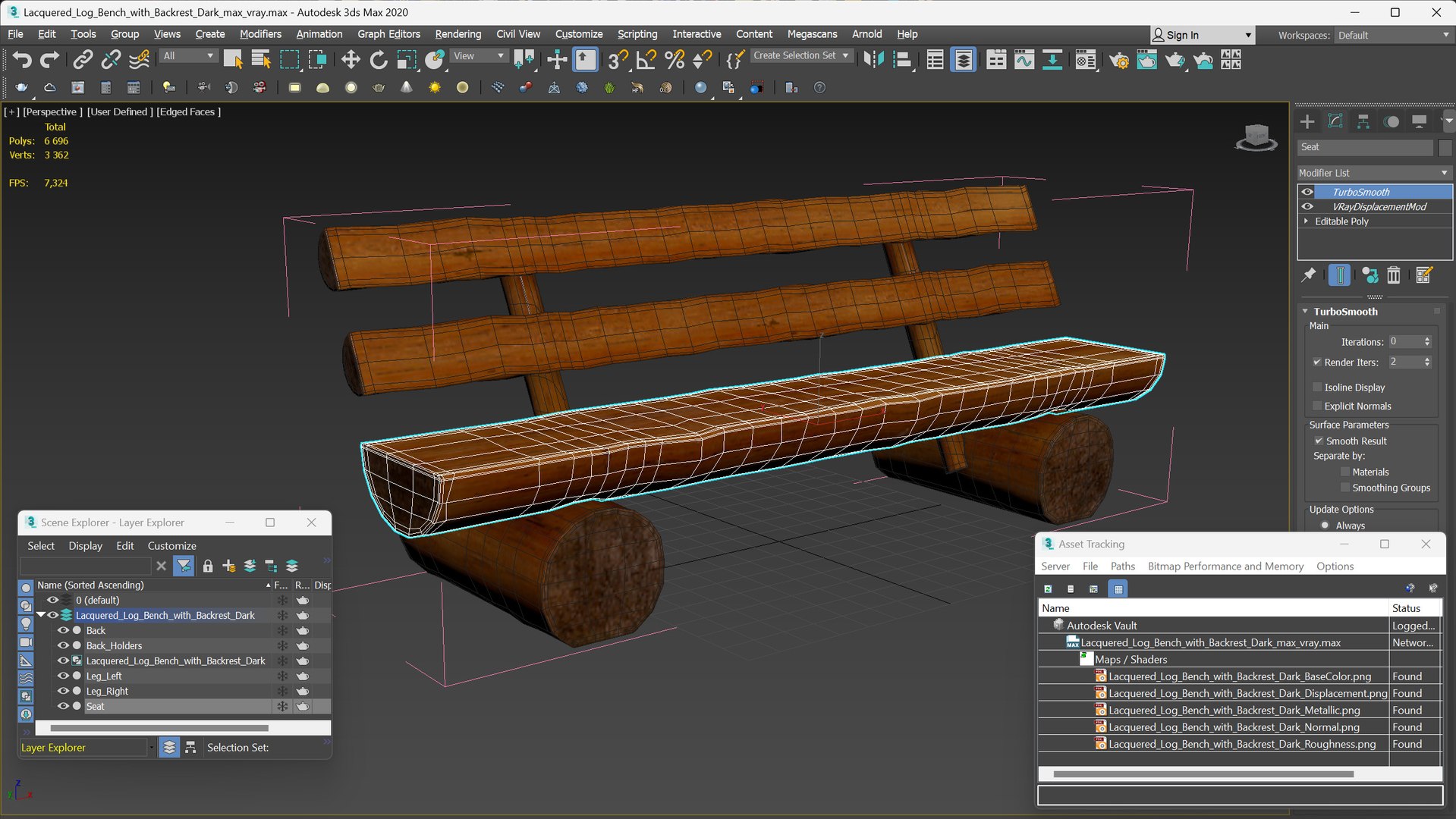Open the selection filter All dropdown
This screenshot has width=1456, height=819.
tap(188, 55)
